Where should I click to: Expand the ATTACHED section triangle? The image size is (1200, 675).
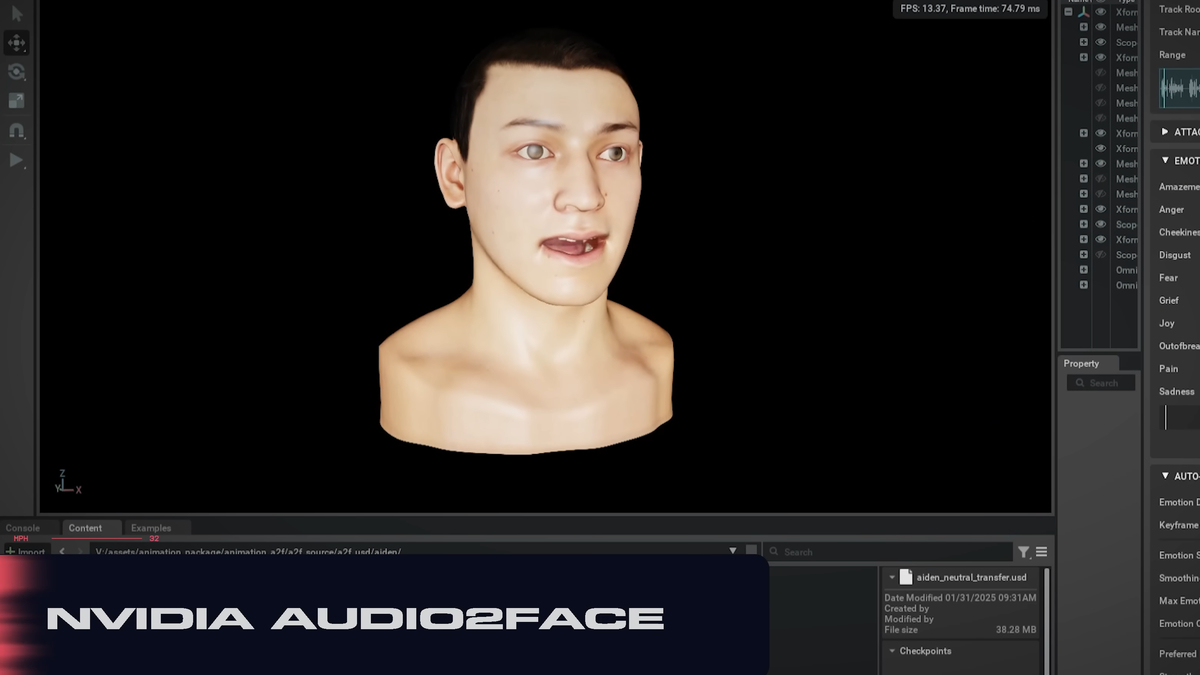(1165, 132)
